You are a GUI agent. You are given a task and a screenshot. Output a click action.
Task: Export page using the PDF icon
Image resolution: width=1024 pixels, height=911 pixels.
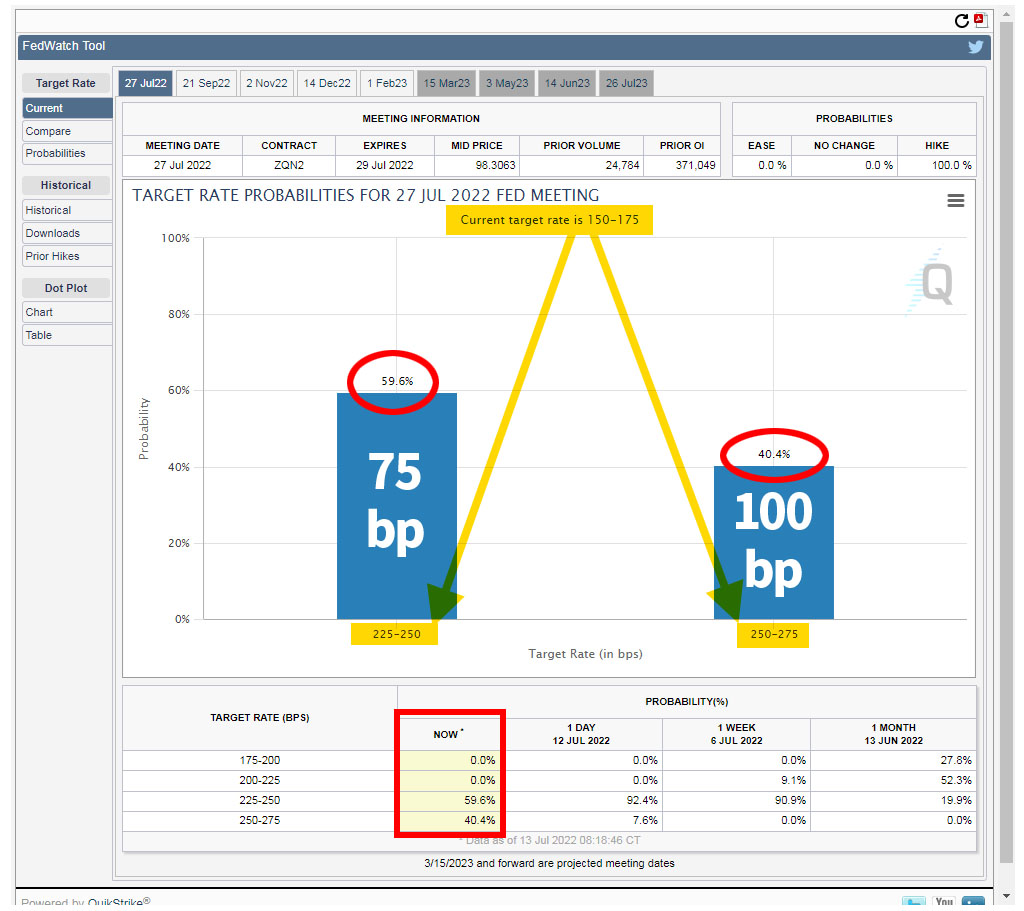pos(980,20)
